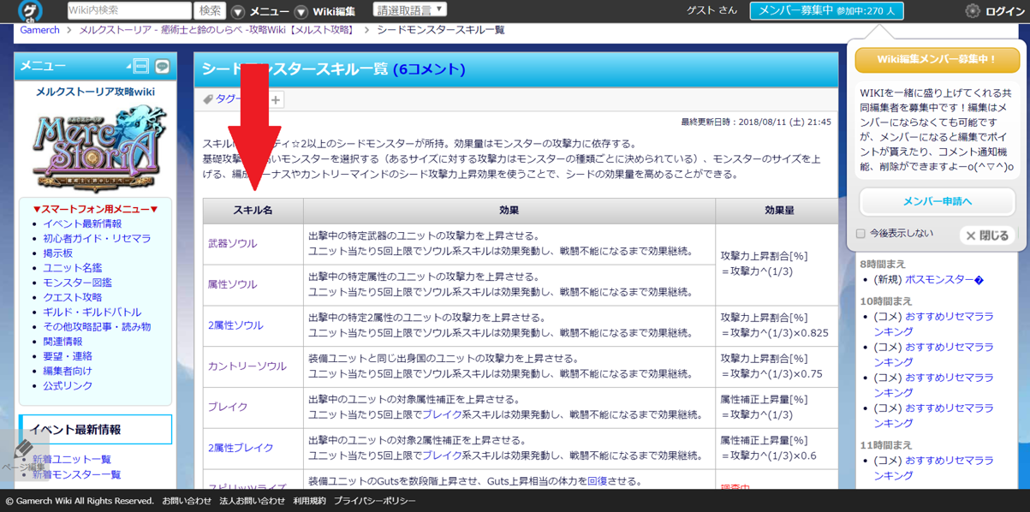Click the tag icon below the page title

208,100
